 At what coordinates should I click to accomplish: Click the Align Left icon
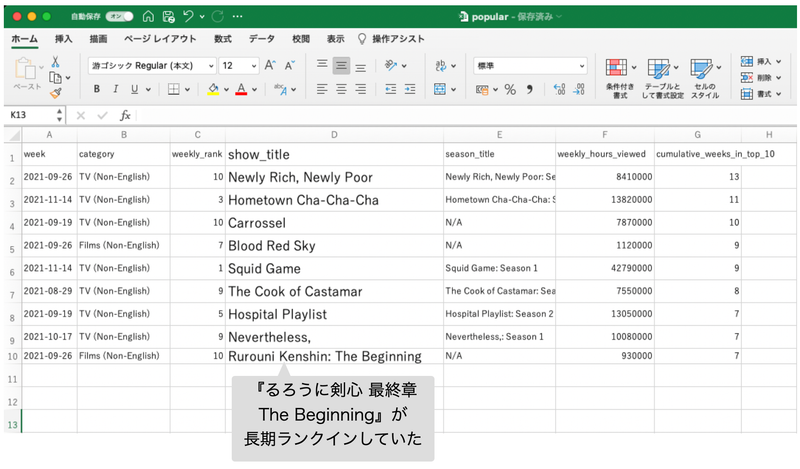322,89
